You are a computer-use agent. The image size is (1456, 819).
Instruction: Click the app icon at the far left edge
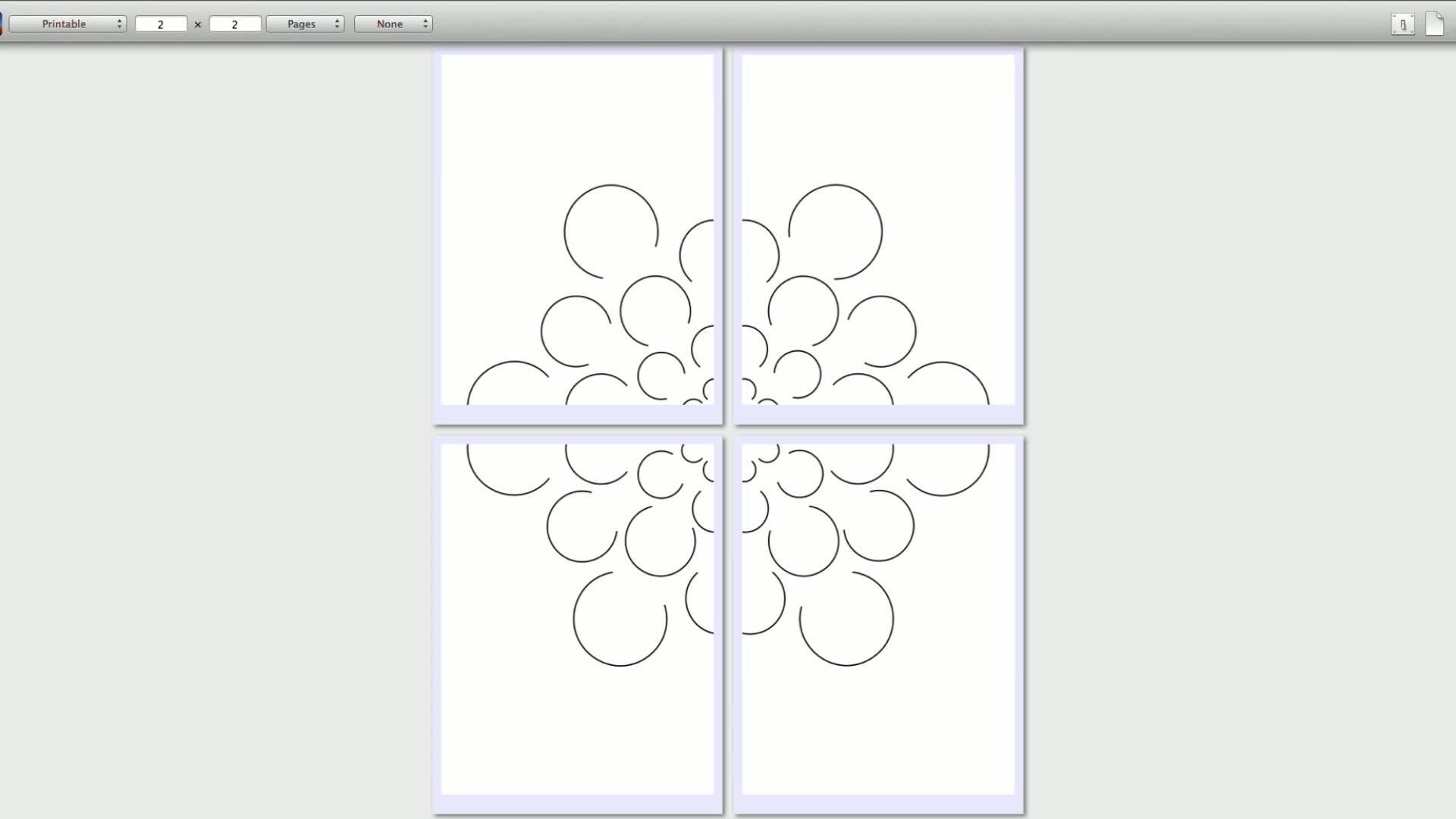(x=2, y=24)
